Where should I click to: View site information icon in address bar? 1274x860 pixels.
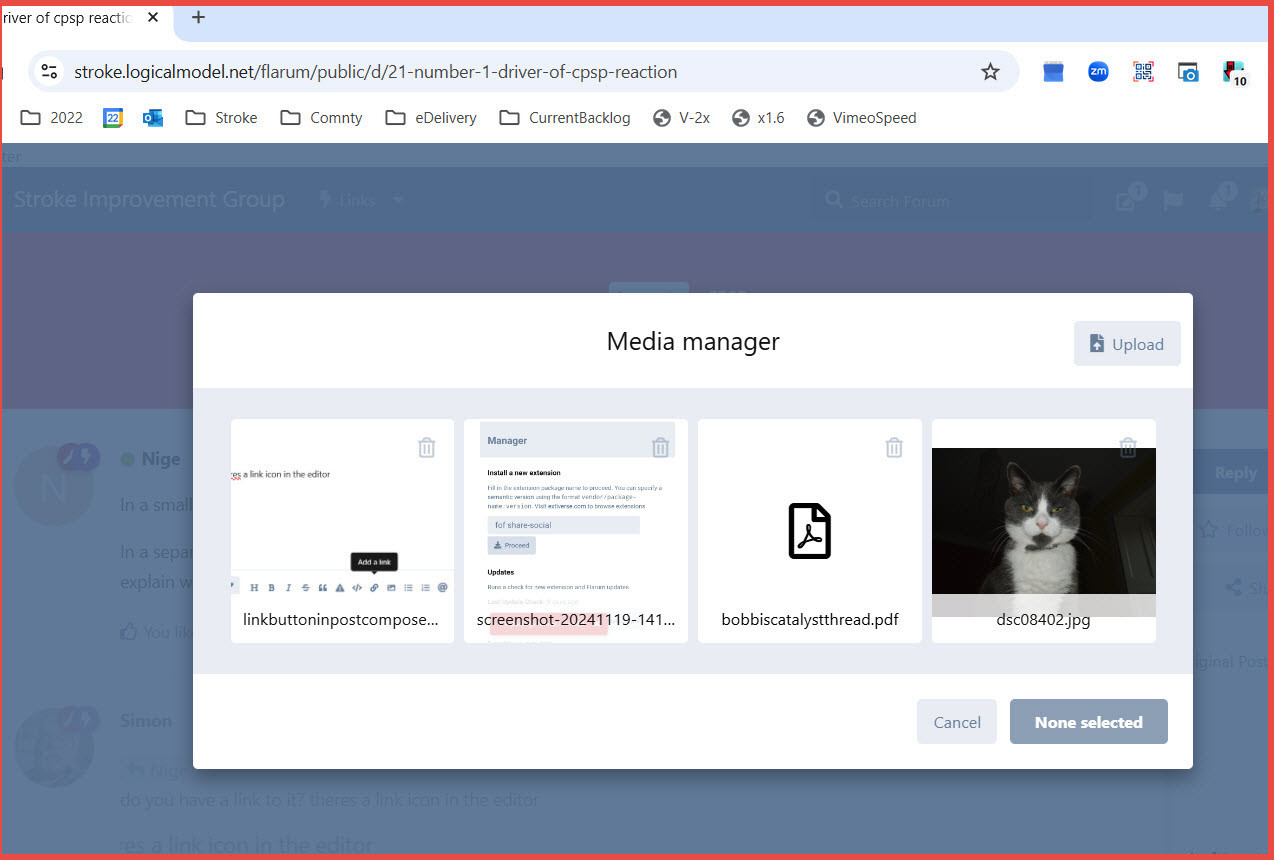[x=49, y=72]
